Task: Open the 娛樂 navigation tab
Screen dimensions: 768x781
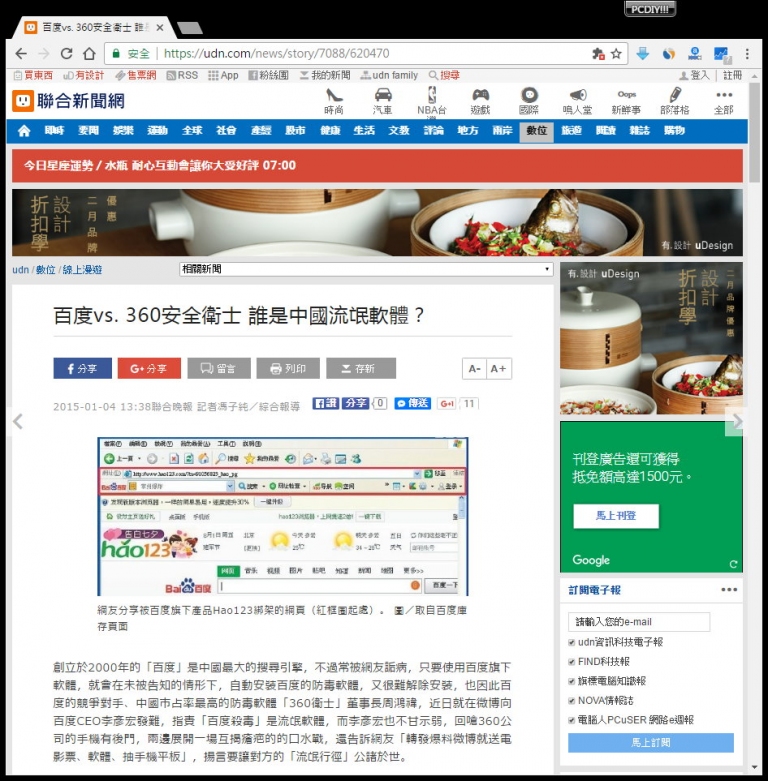Action: [x=123, y=130]
